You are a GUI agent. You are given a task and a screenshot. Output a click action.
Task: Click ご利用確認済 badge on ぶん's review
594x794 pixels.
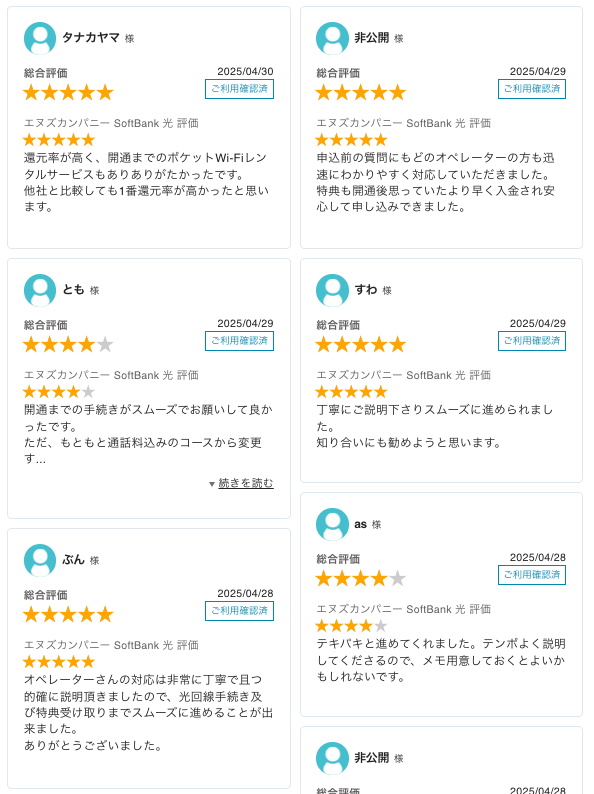[x=240, y=611]
